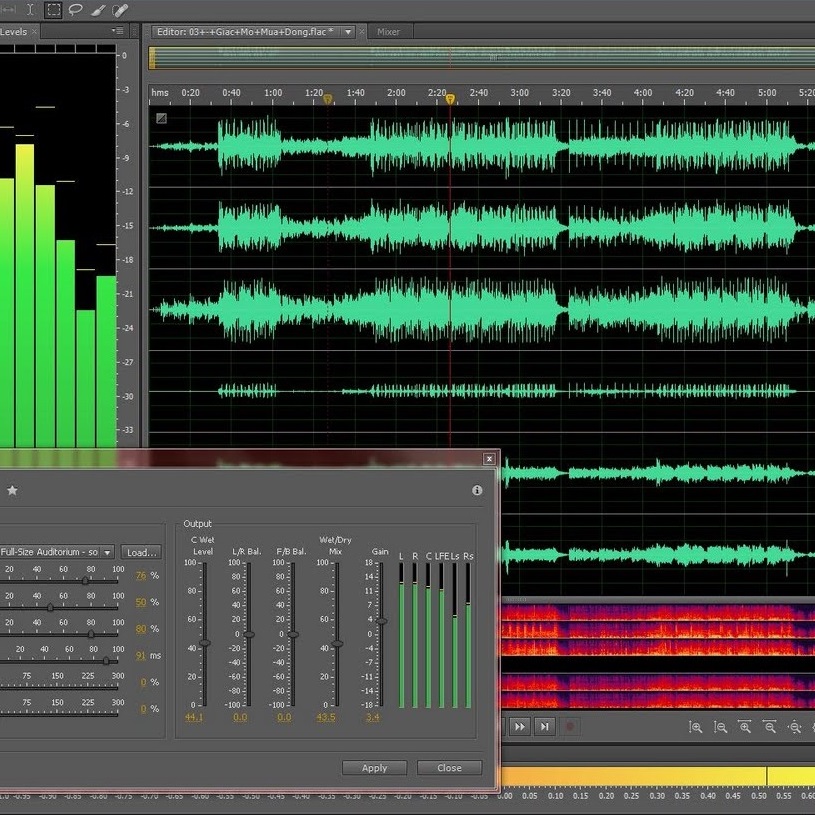Click the 44.1 C Wet Level value
Viewport: 815px width, 815px height.
[x=194, y=718]
